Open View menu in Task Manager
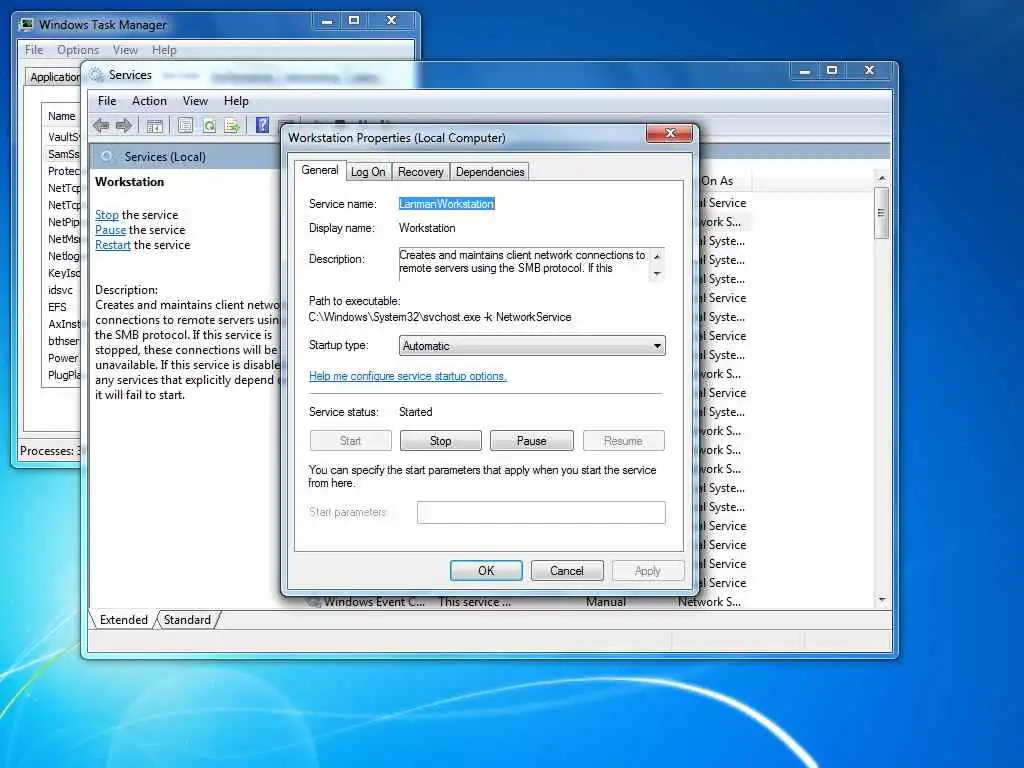 point(125,50)
